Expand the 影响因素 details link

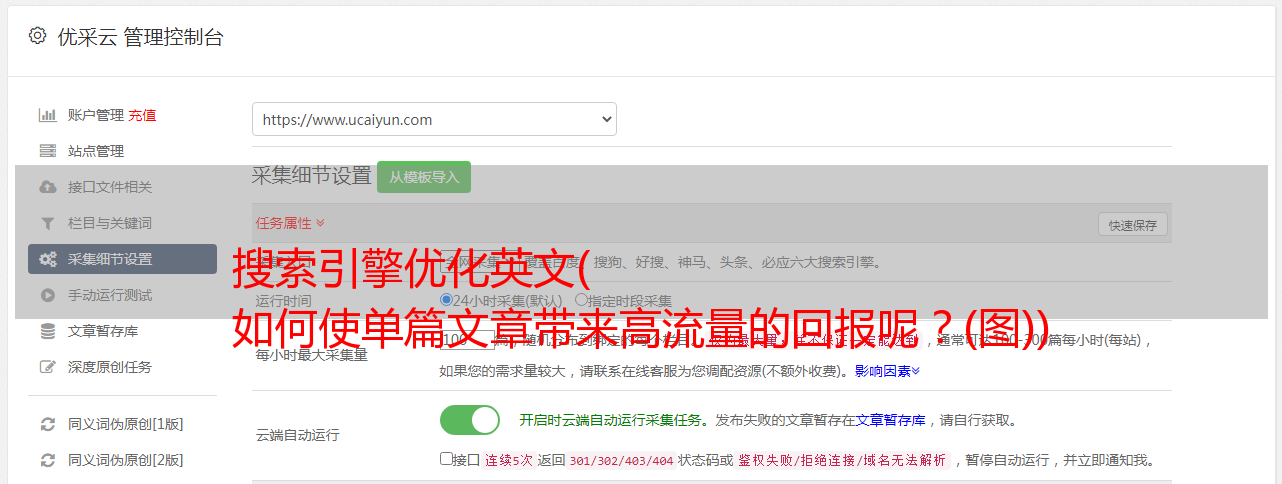click(x=887, y=371)
